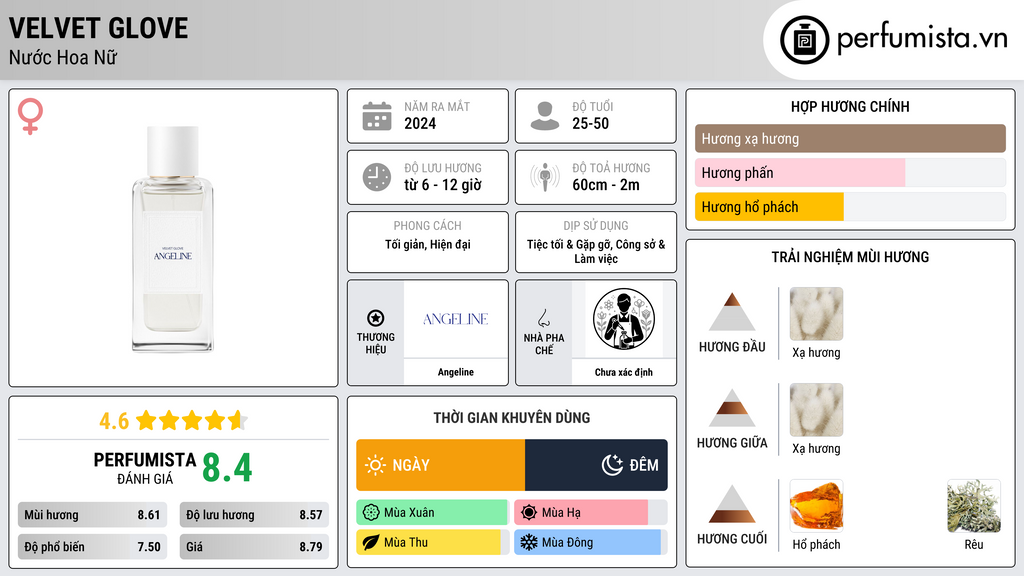
Task: Click the yellow Mùa Thu season bar
Action: pyautogui.click(x=428, y=542)
